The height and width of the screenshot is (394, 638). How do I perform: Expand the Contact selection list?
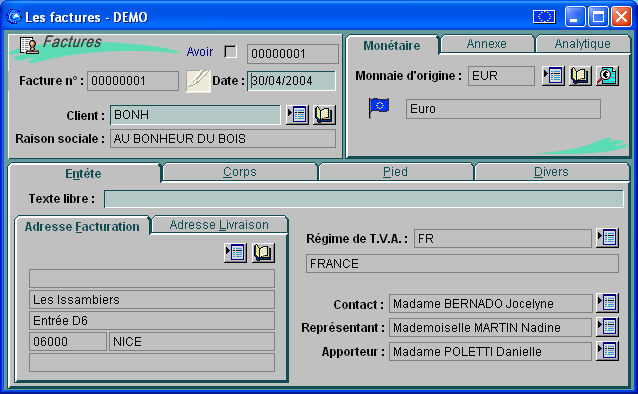[x=607, y=303]
